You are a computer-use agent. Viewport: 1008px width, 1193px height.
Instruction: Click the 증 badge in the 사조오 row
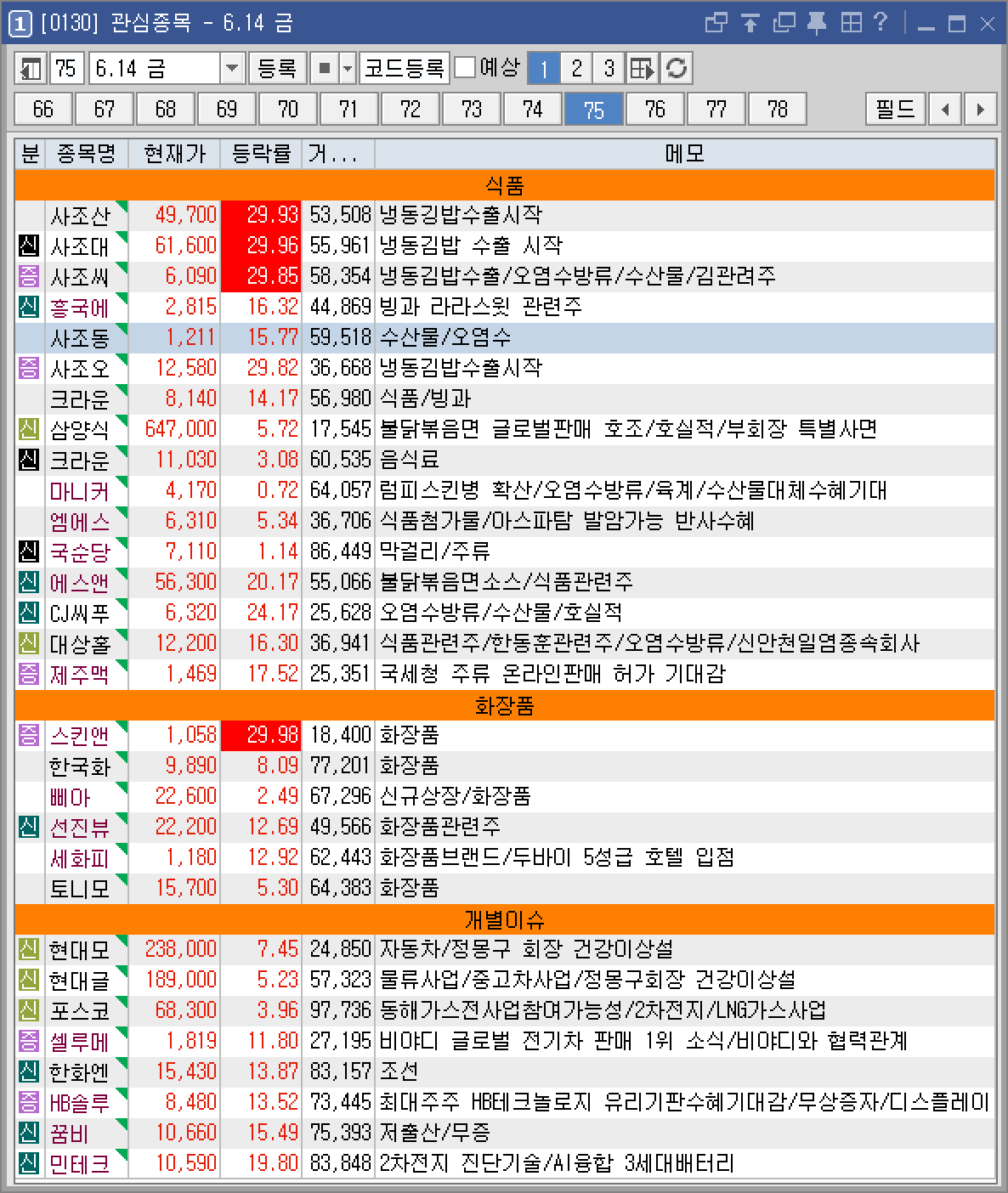[29, 368]
